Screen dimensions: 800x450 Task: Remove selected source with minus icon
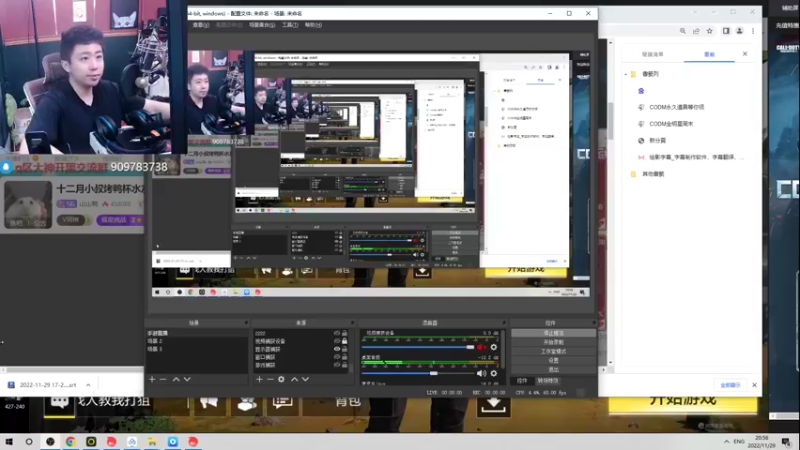point(270,379)
